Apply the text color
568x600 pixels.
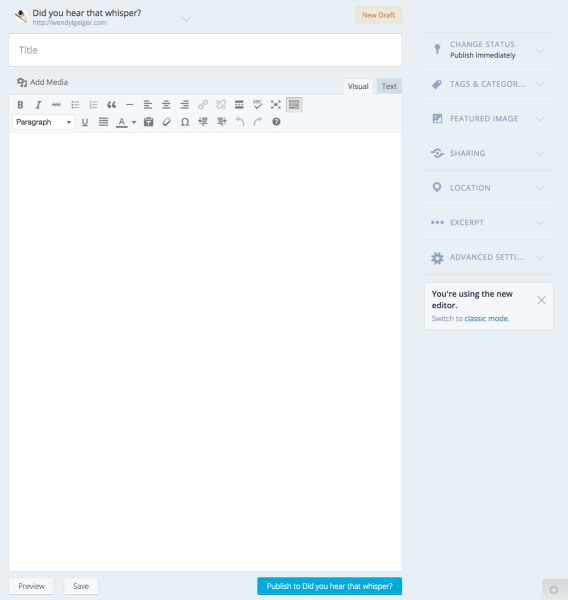click(122, 122)
